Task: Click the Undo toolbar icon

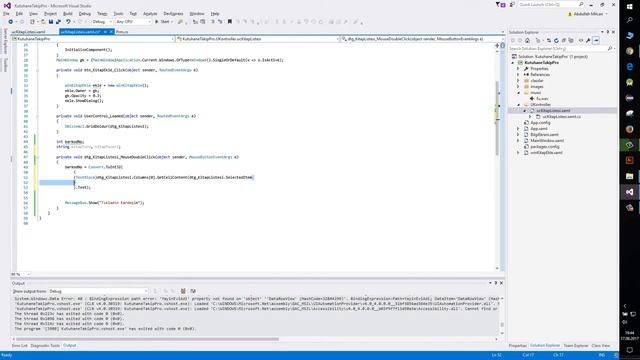Action: point(68,22)
